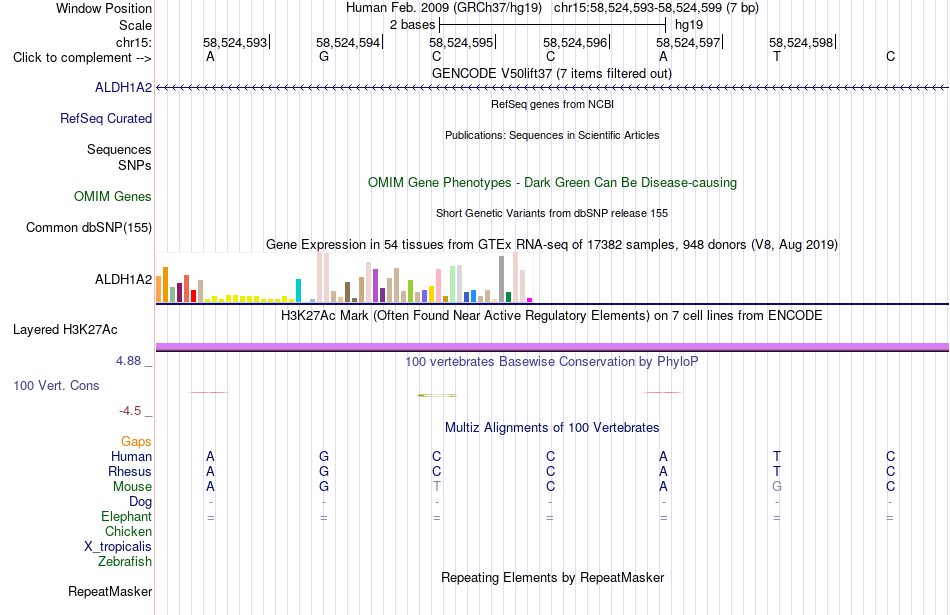Click the 'Click to complement -->' label
The width and height of the screenshot is (950, 615).
82,58
